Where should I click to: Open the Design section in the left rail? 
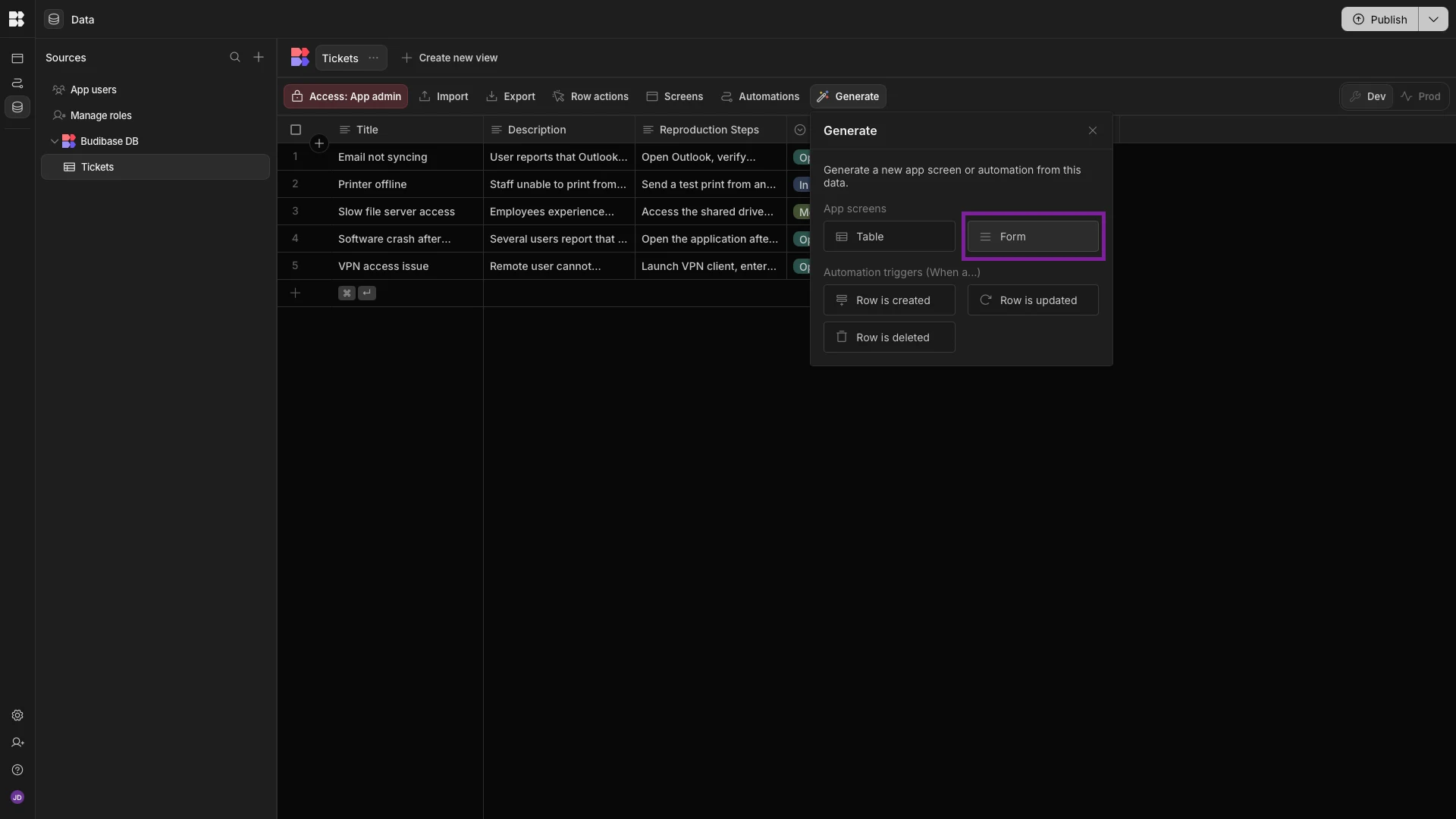[17, 58]
